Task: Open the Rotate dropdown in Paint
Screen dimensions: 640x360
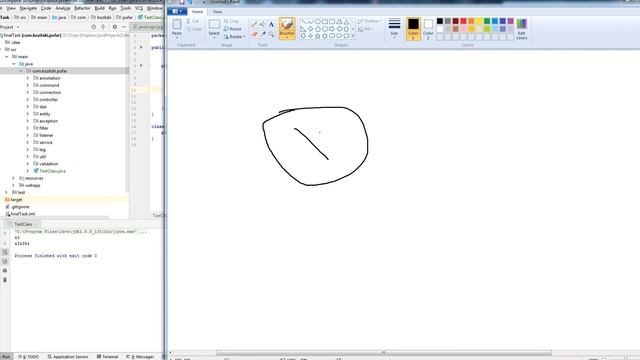Action: [x=234, y=37]
